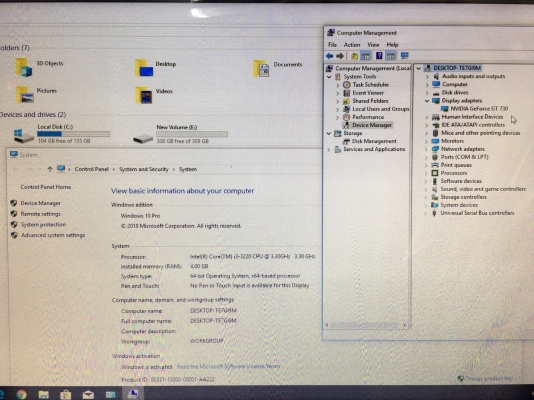This screenshot has width=534, height=400.
Task: Expand the Human Interface Devices node
Action: pyautogui.click(x=426, y=117)
